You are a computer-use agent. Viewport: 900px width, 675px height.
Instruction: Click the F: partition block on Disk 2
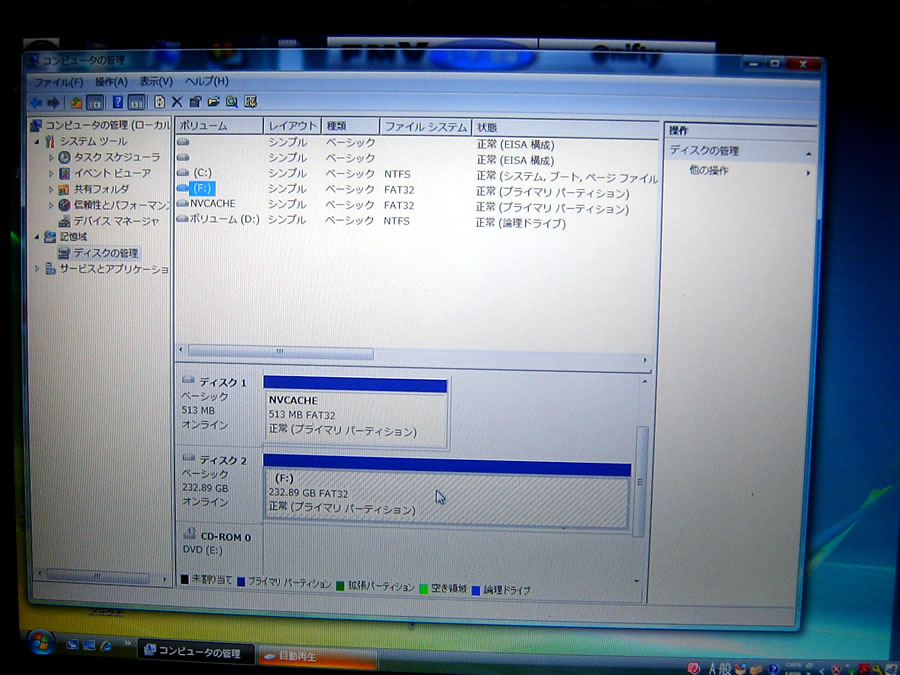tap(446, 495)
